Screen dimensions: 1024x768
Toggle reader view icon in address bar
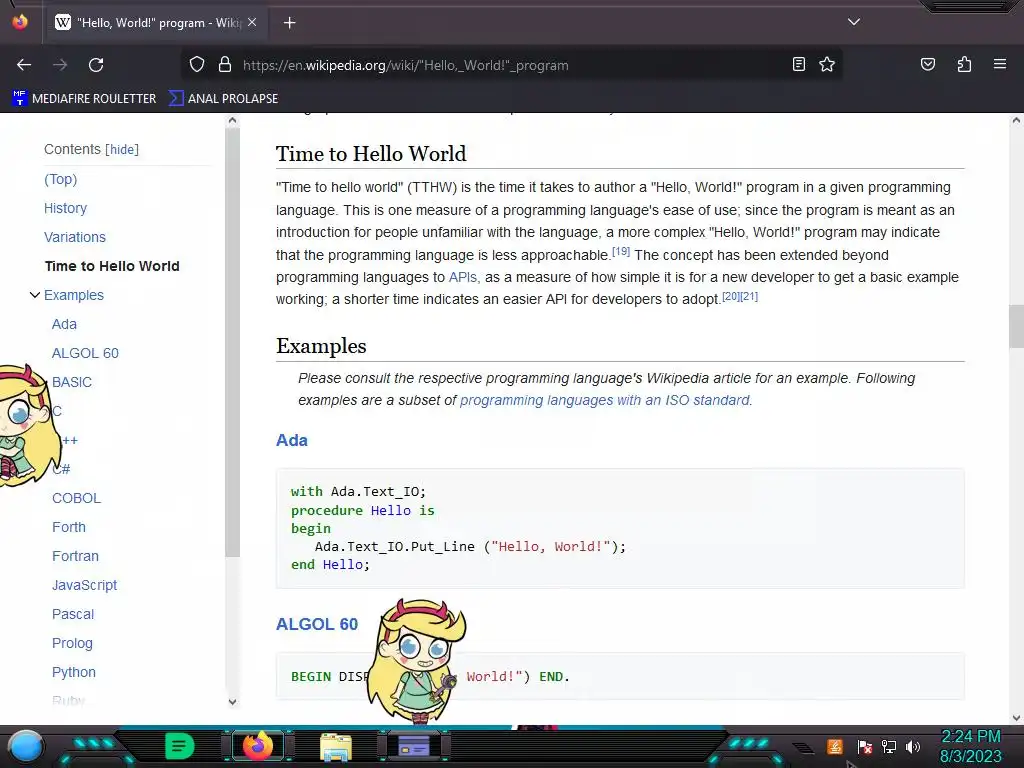point(798,64)
